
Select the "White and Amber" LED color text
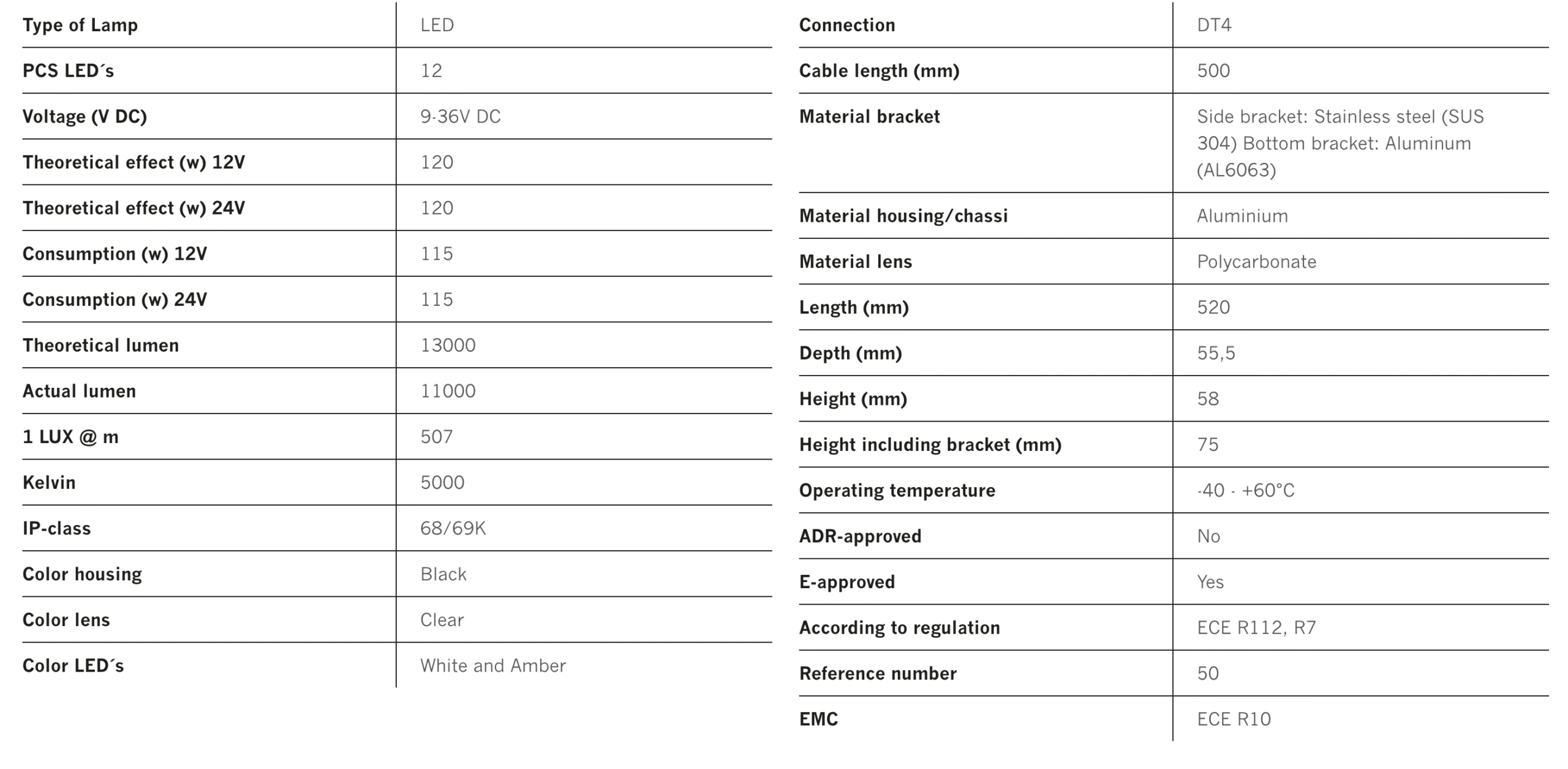point(493,665)
